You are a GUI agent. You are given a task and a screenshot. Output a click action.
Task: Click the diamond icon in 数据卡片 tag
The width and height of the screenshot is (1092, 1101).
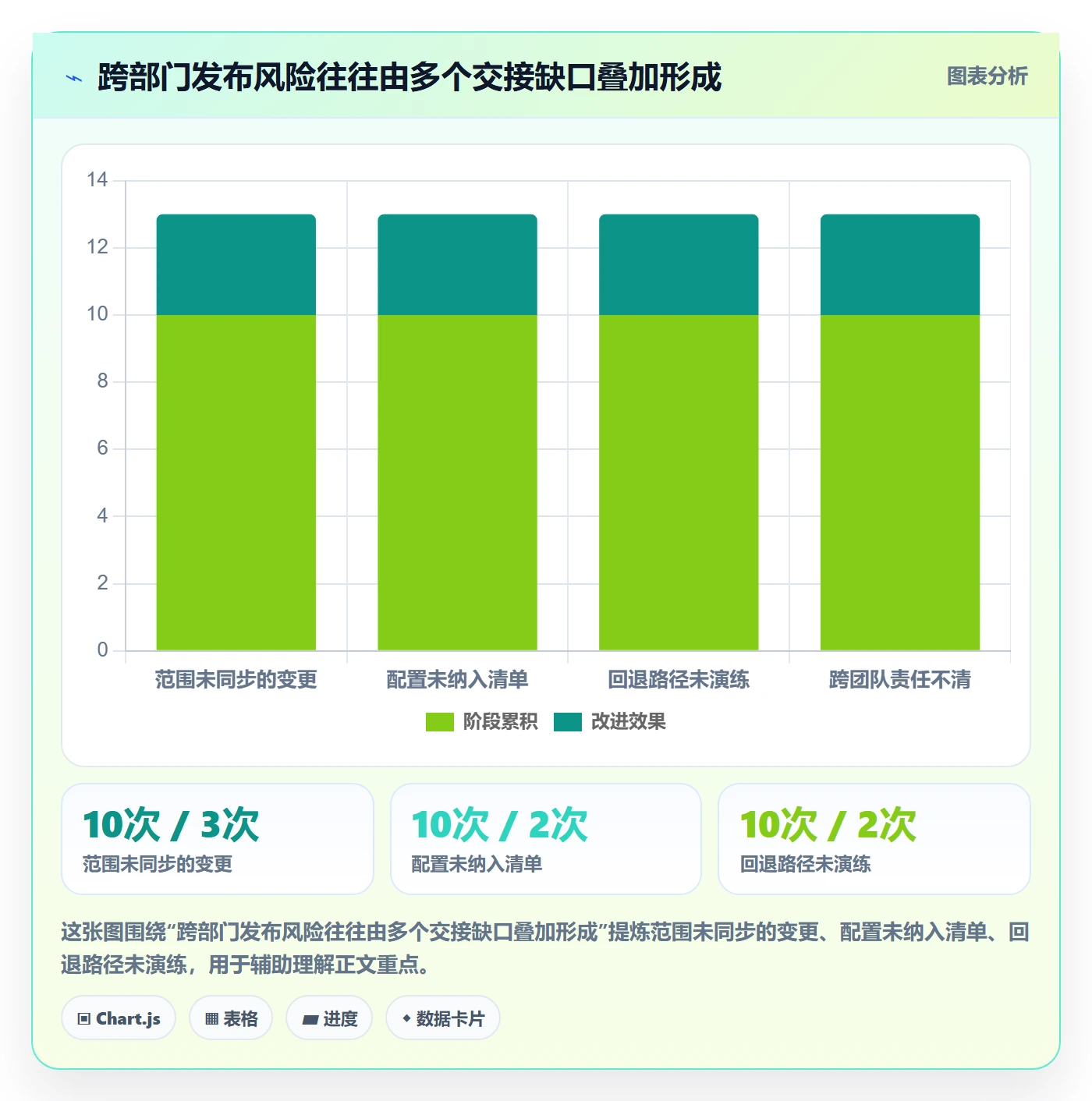tap(406, 1018)
